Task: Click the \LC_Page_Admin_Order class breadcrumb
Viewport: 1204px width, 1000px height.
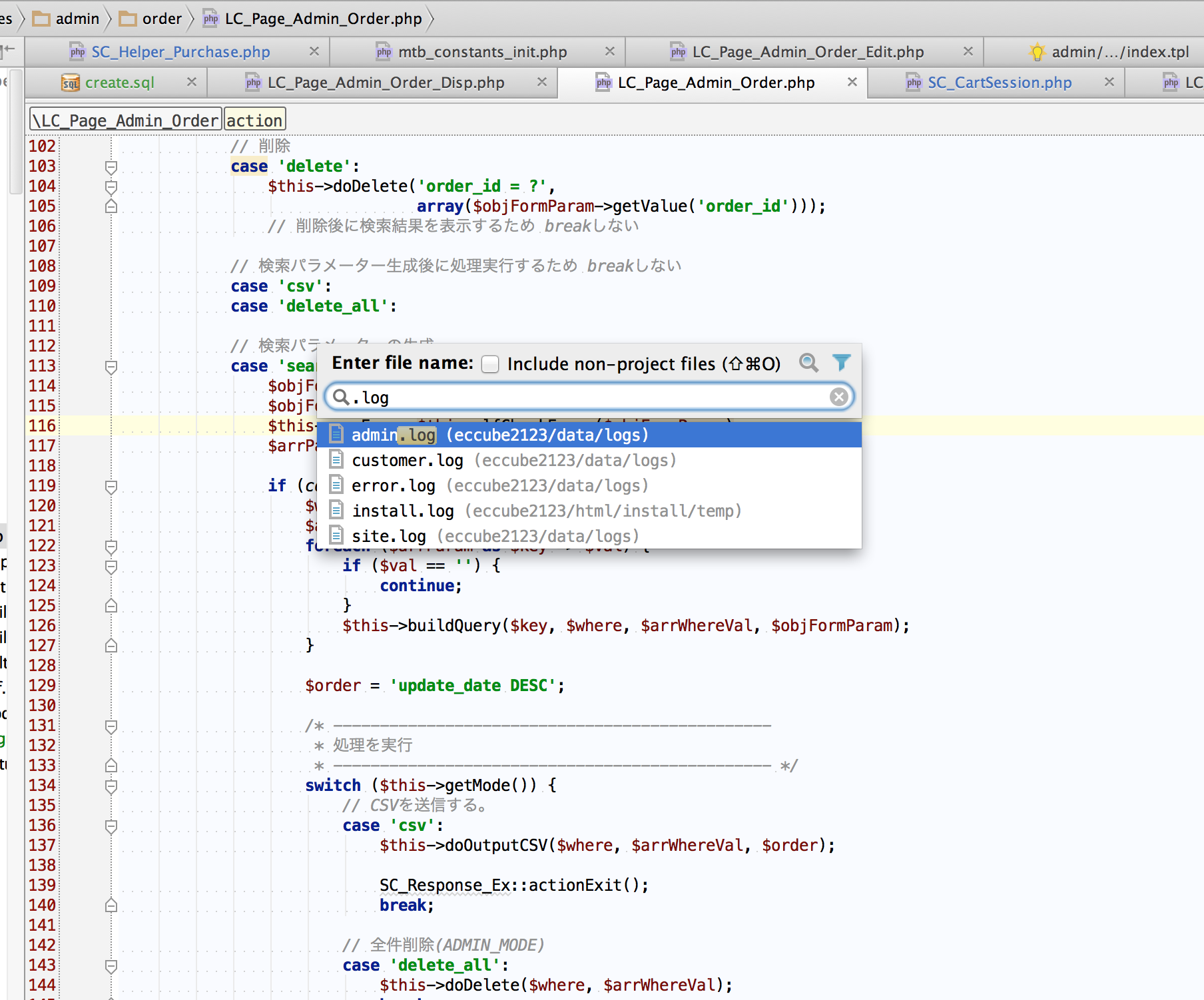Action: point(126,121)
